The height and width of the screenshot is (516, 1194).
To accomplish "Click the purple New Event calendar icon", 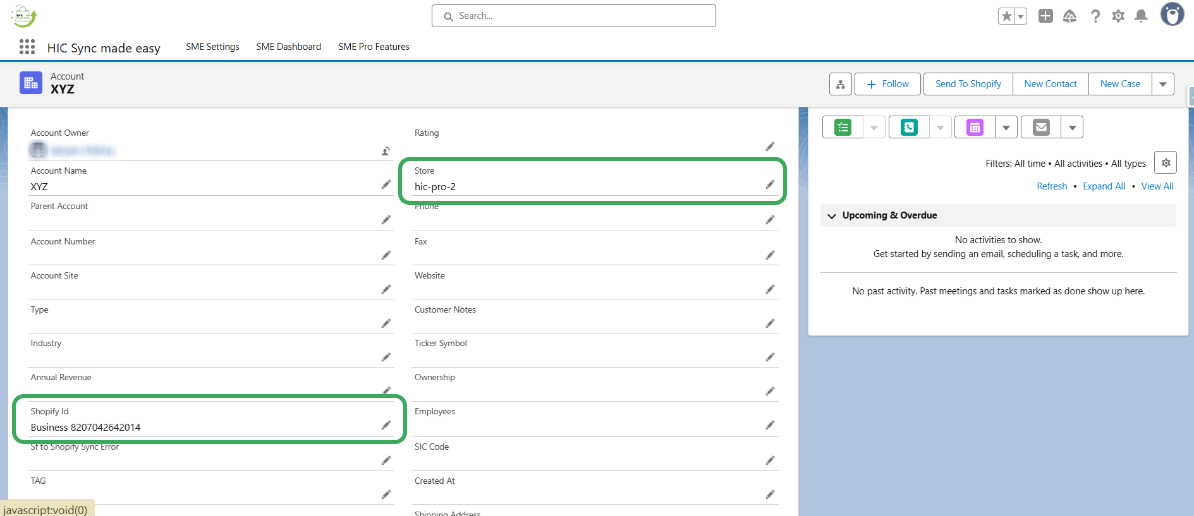I will coord(975,127).
